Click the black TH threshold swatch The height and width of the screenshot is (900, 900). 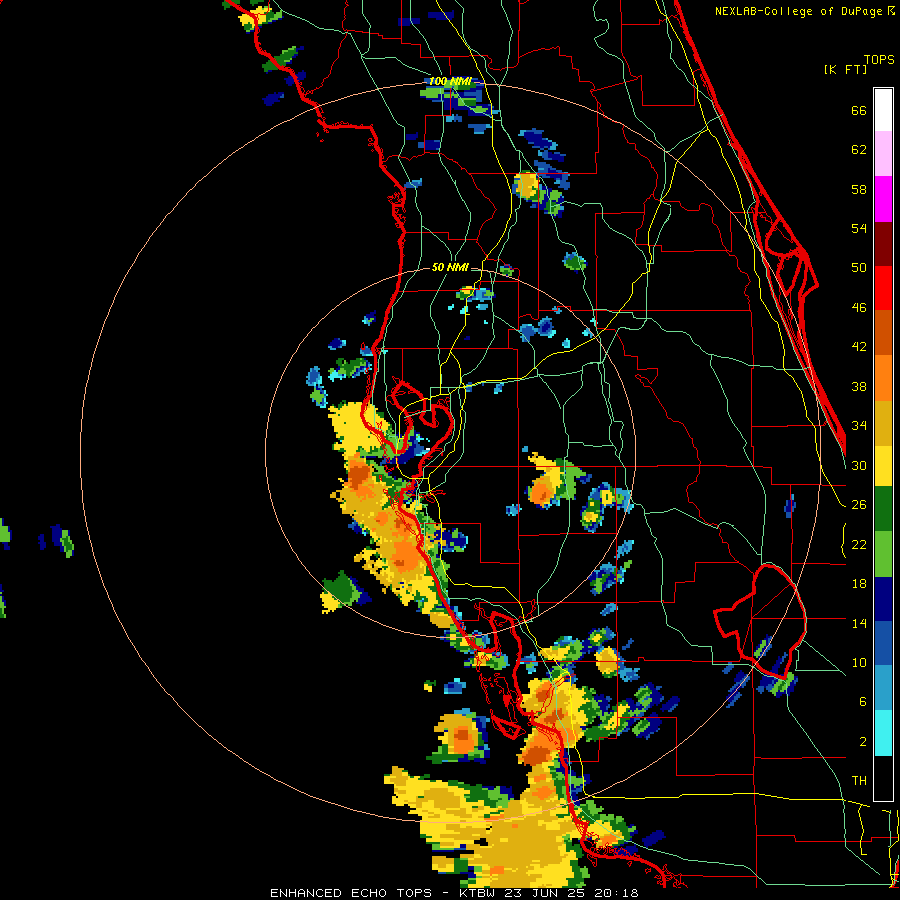(883, 777)
